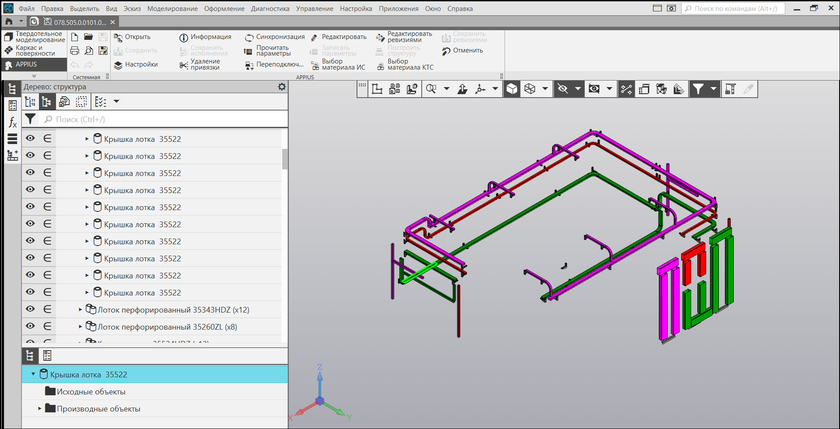The width and height of the screenshot is (840, 429).
Task: Open the Диагностика menu
Action: [270, 8]
